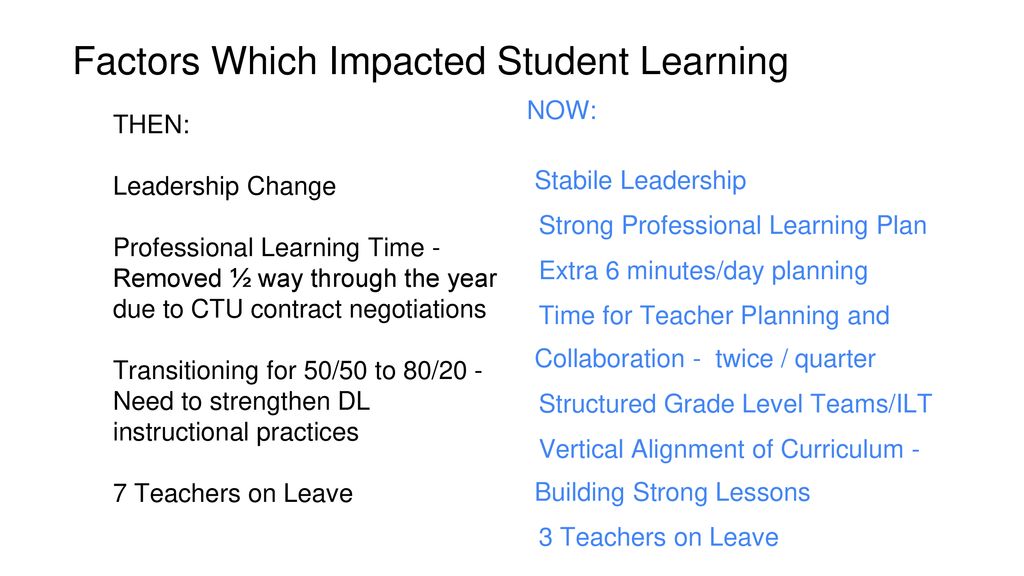Select Strong Professional Learning Plan text

click(x=733, y=225)
